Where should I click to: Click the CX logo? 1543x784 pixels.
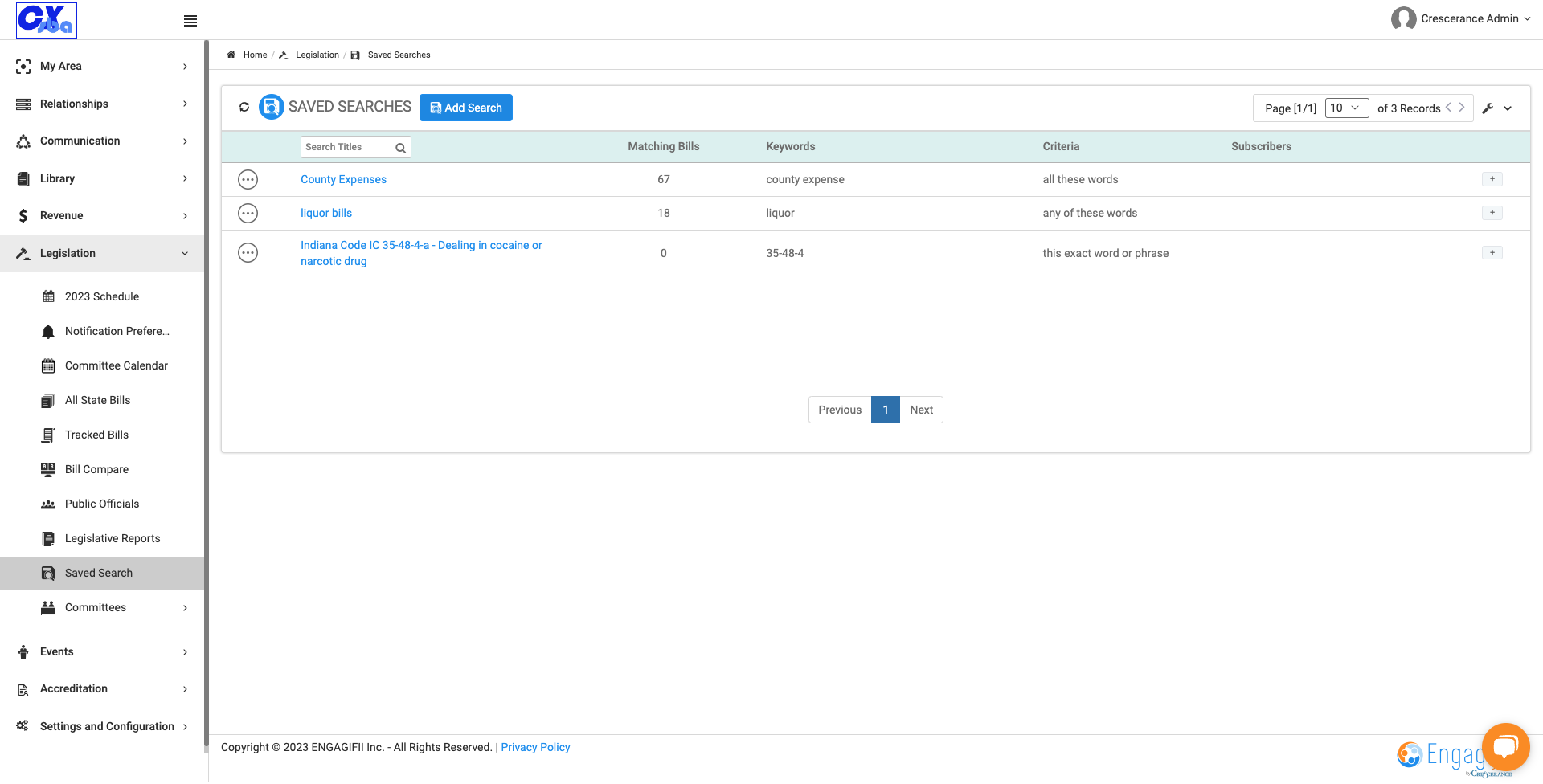(47, 20)
